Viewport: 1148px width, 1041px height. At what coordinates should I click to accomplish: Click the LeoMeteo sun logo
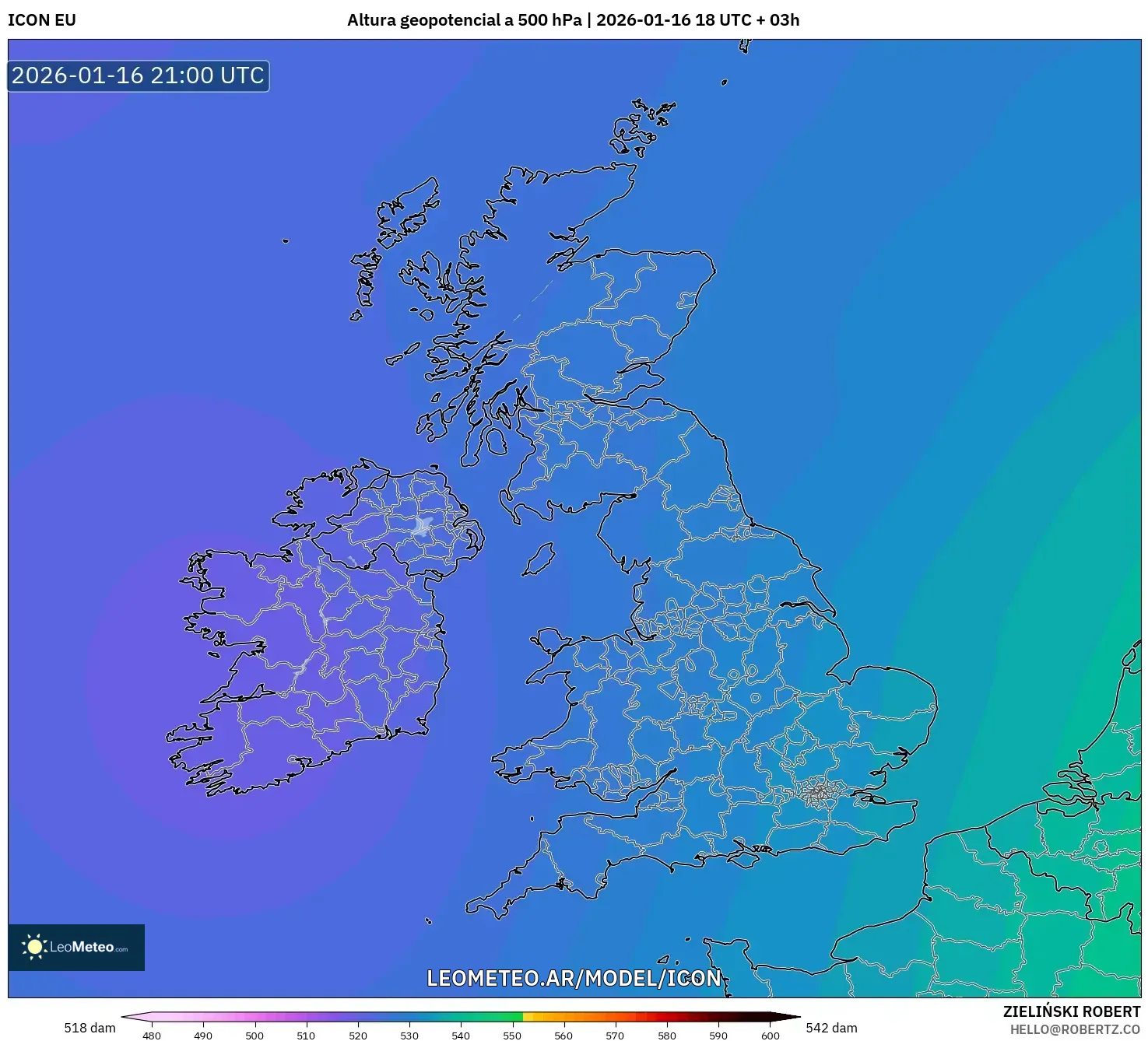(34, 947)
